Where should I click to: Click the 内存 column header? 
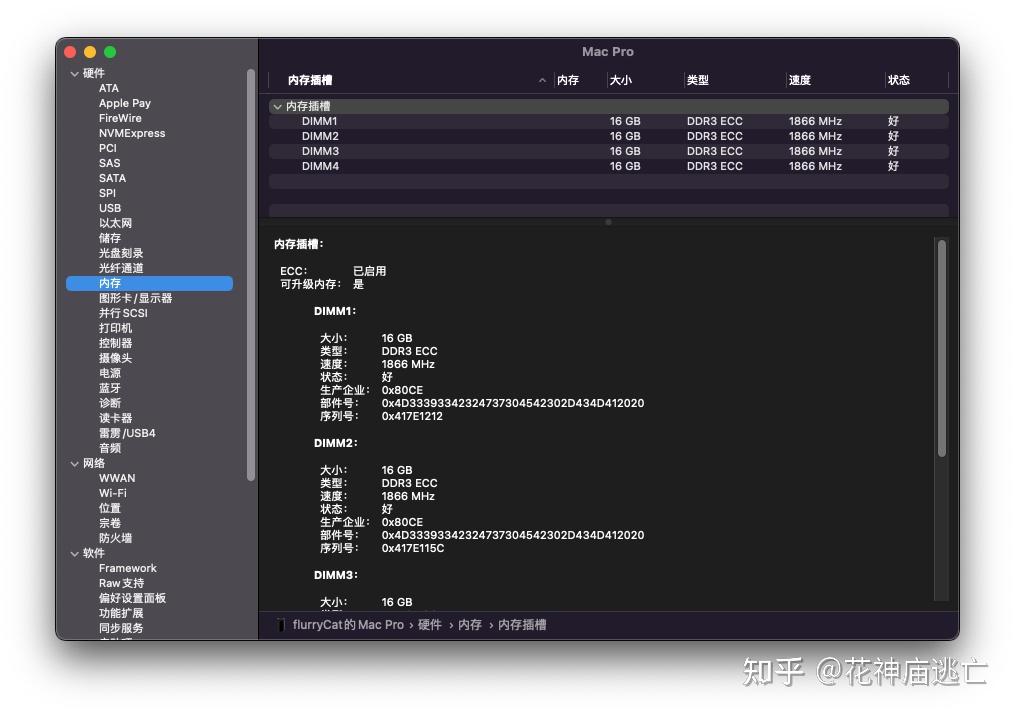tap(568, 80)
